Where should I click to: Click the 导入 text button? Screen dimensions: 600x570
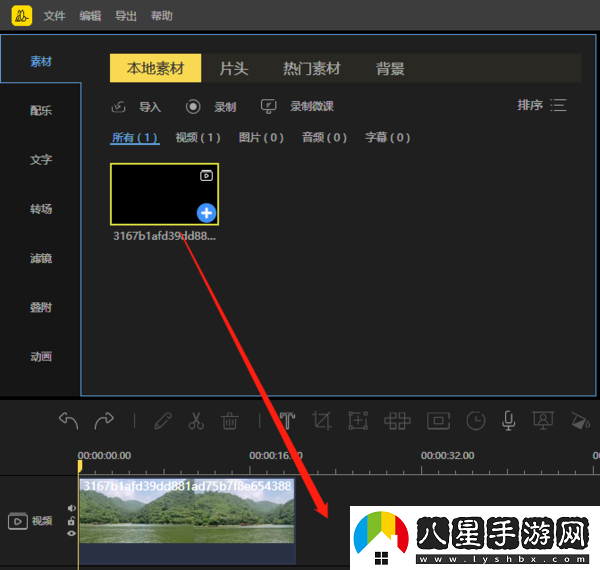(x=150, y=107)
